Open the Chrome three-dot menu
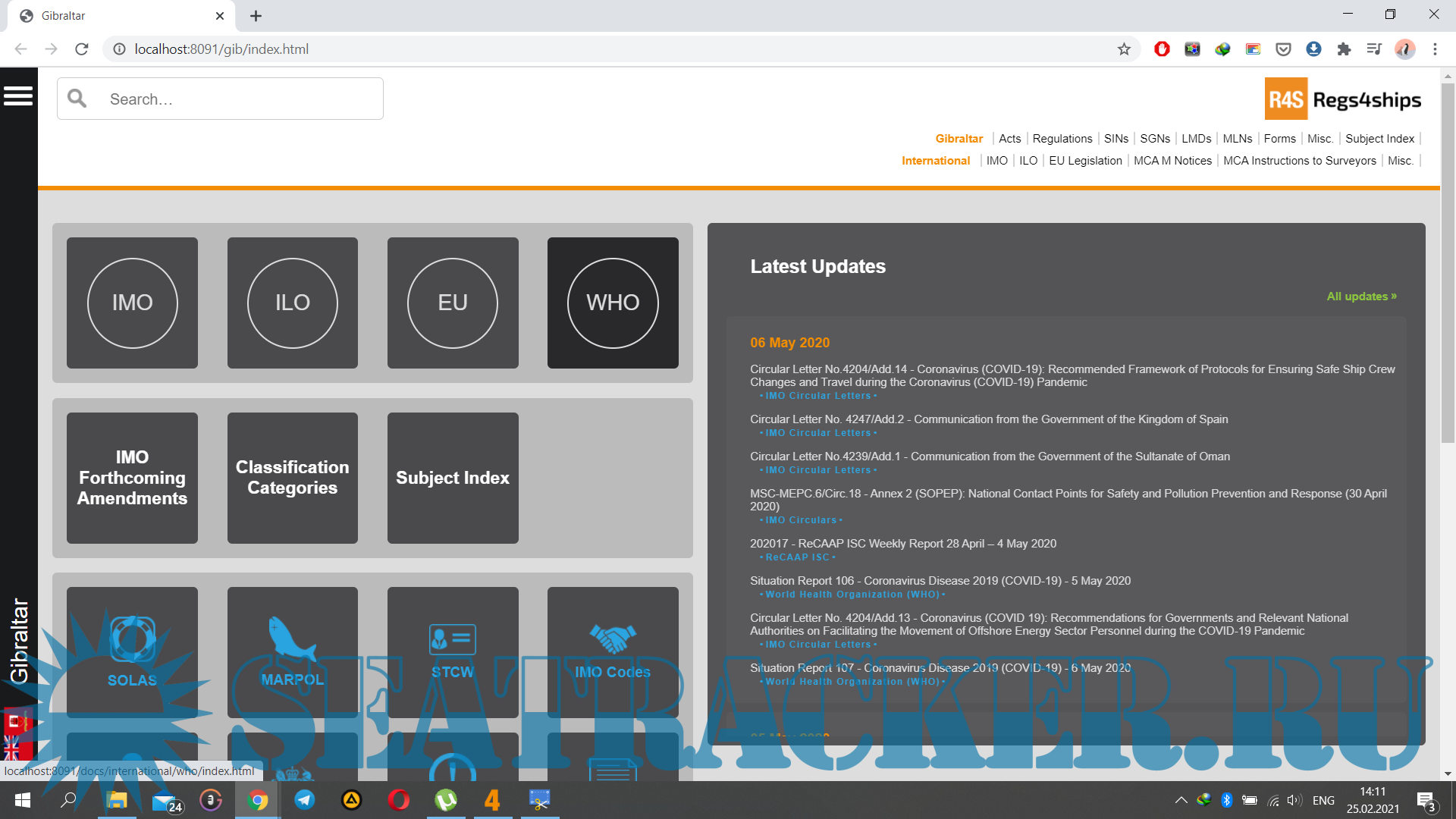 [1435, 49]
